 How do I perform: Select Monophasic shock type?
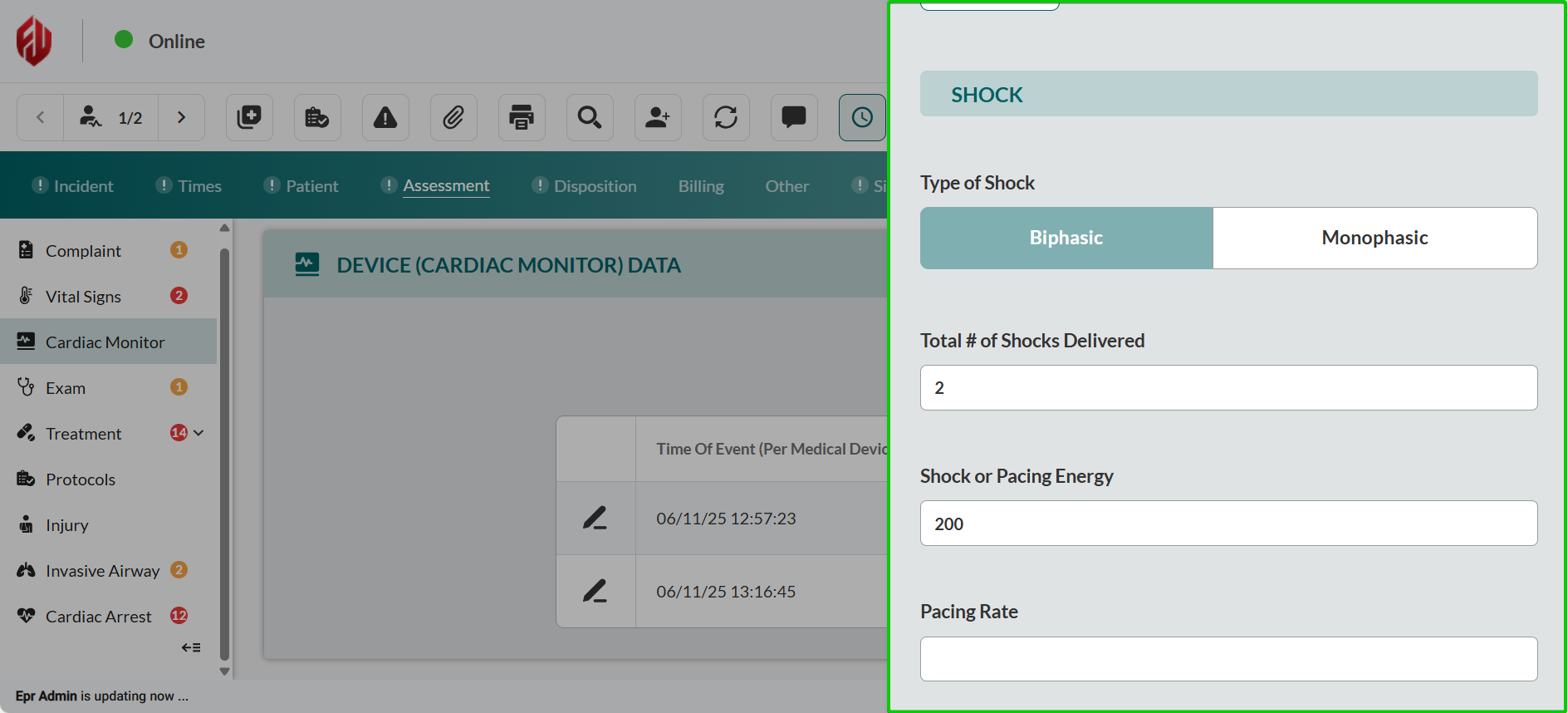pos(1374,238)
